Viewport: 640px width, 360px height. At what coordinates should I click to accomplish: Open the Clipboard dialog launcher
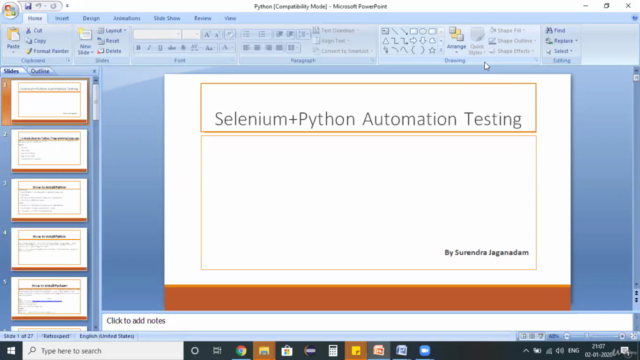click(x=68, y=60)
